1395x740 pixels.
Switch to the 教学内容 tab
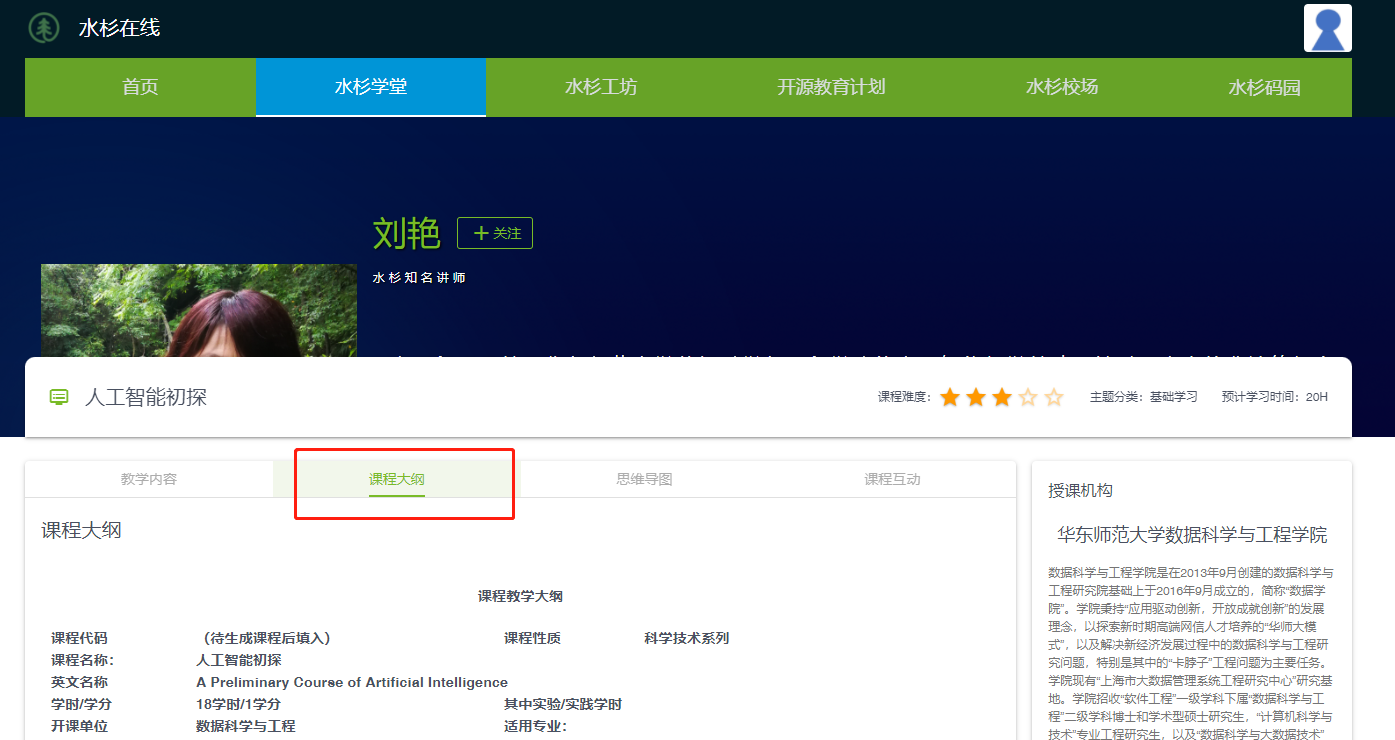tap(149, 479)
